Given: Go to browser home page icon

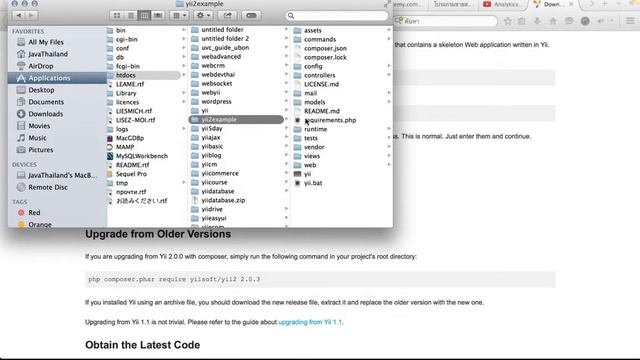Looking at the screenshot, I should pos(553,21).
